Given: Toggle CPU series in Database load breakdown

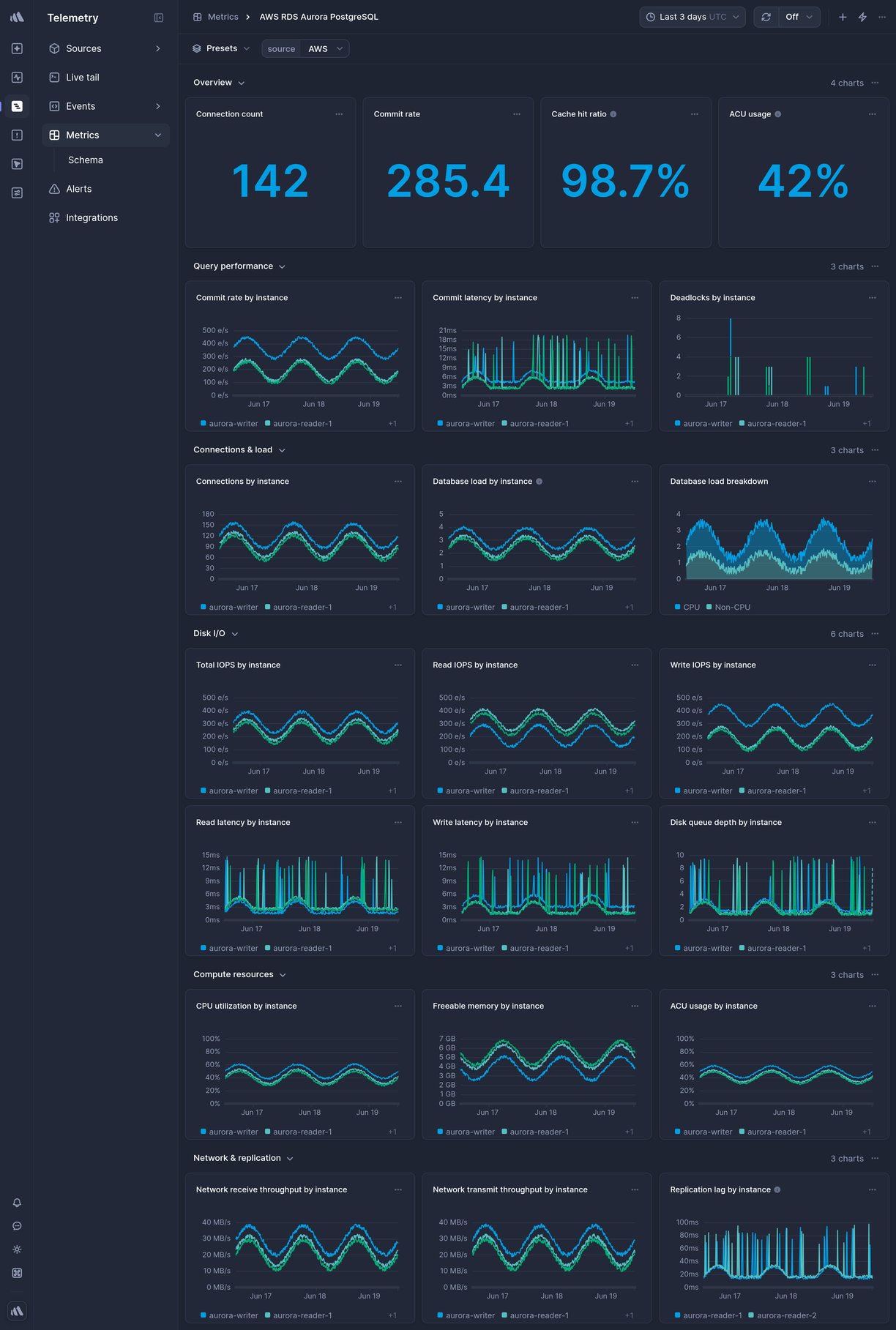Looking at the screenshot, I should [687, 607].
